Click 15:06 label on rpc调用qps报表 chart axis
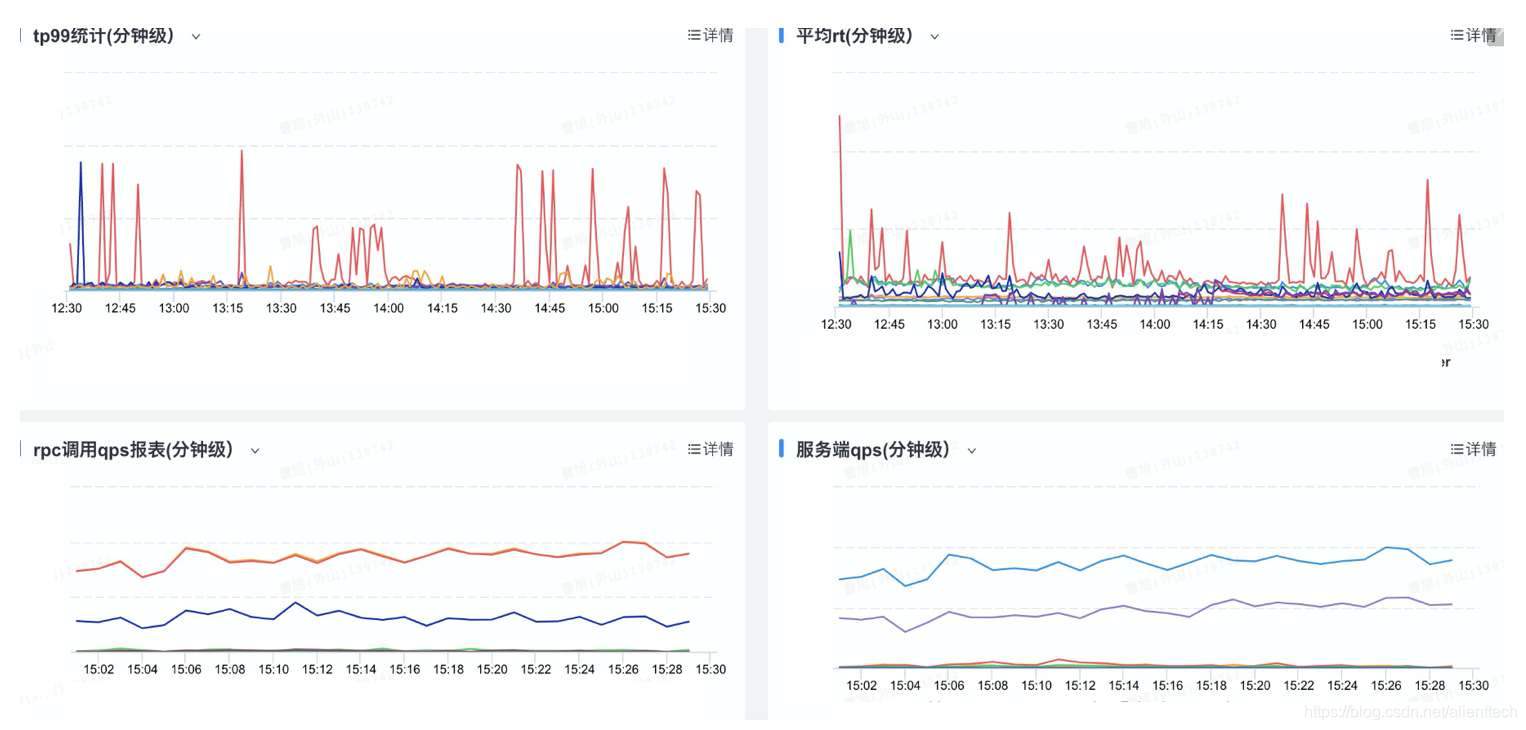Viewport: 1526px width, 730px height. [x=186, y=669]
